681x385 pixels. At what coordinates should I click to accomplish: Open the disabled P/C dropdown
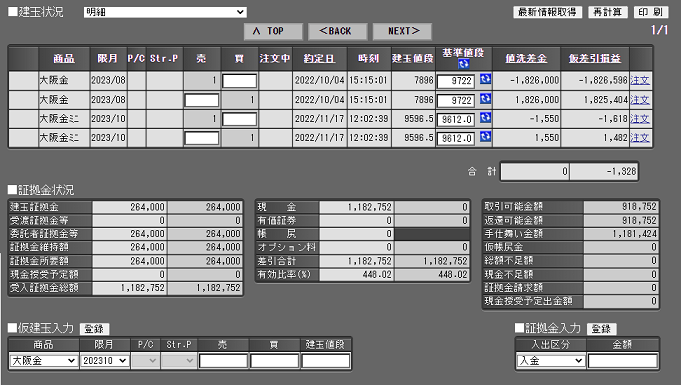[x=145, y=361]
